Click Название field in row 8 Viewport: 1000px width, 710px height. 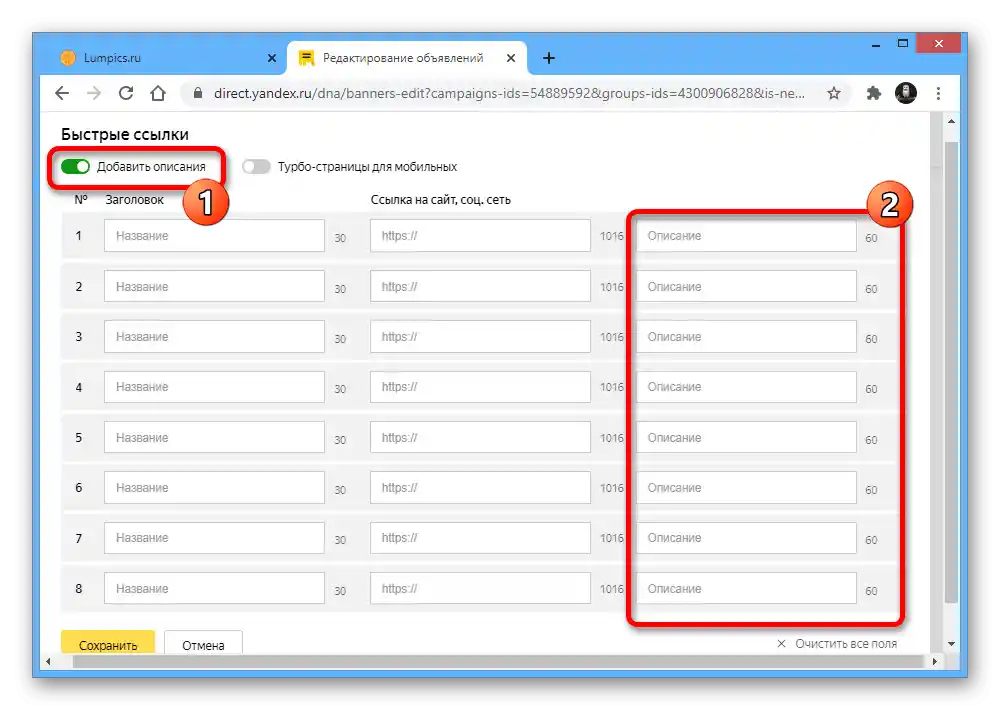(x=214, y=588)
